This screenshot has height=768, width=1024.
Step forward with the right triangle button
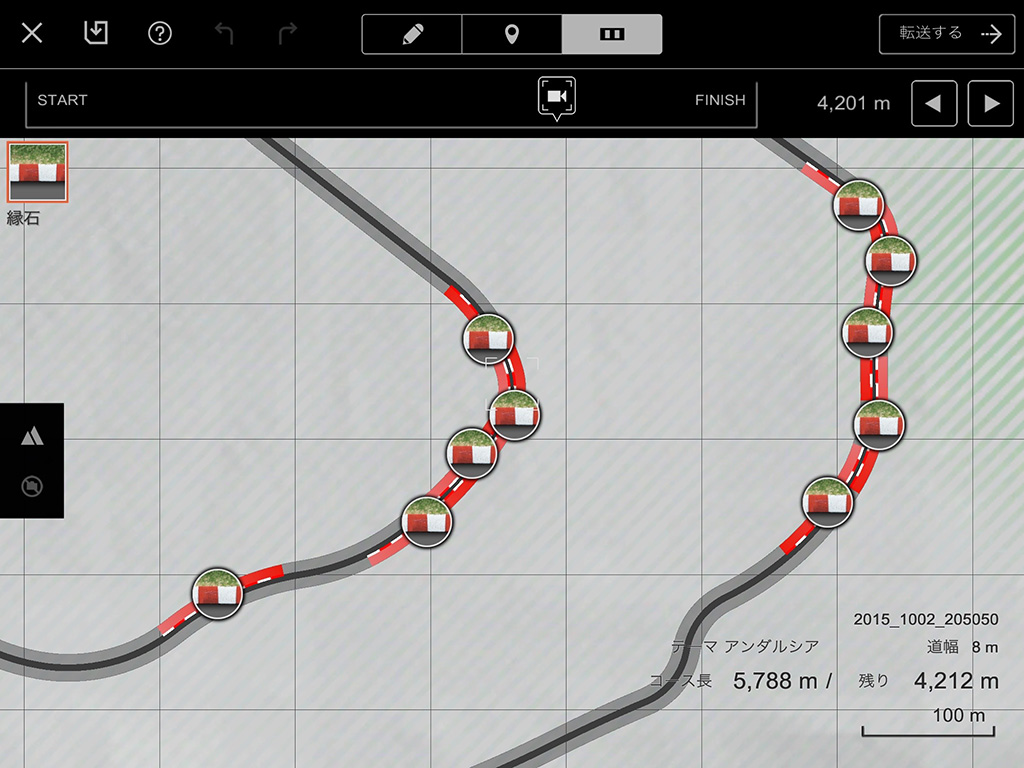click(x=990, y=103)
